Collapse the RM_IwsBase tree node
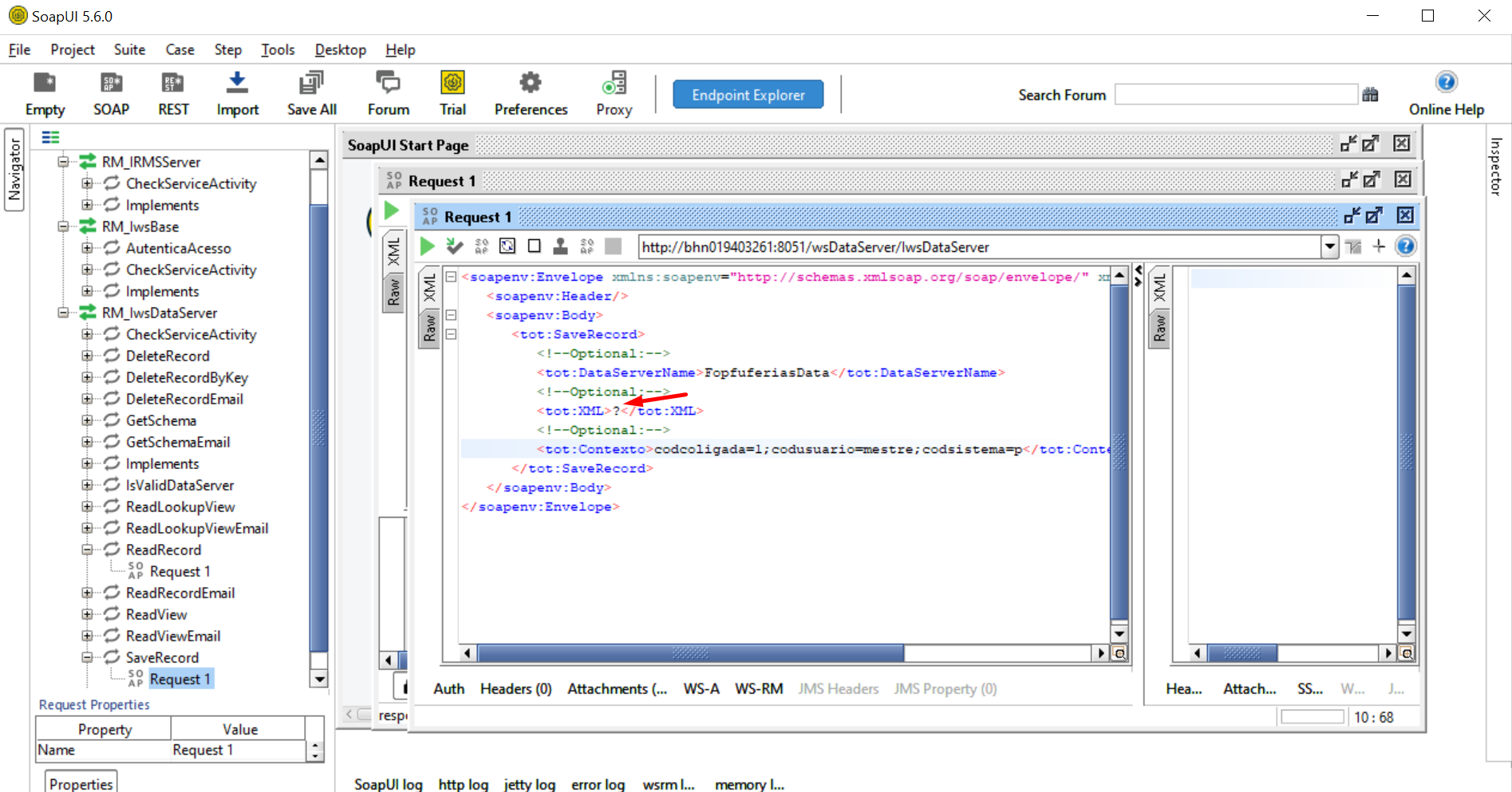The image size is (1512, 792). (x=63, y=227)
